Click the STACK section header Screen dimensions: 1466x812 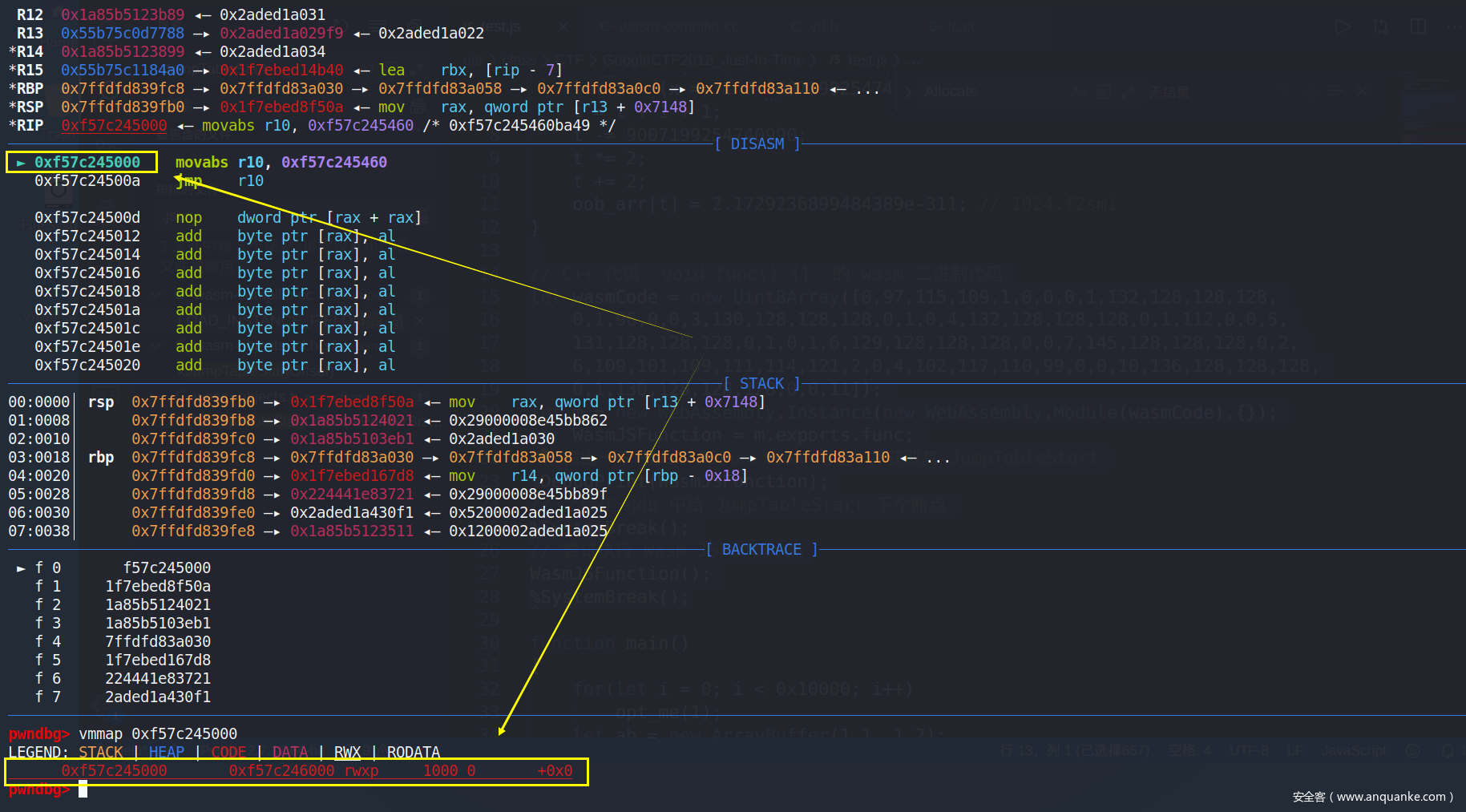tap(761, 384)
